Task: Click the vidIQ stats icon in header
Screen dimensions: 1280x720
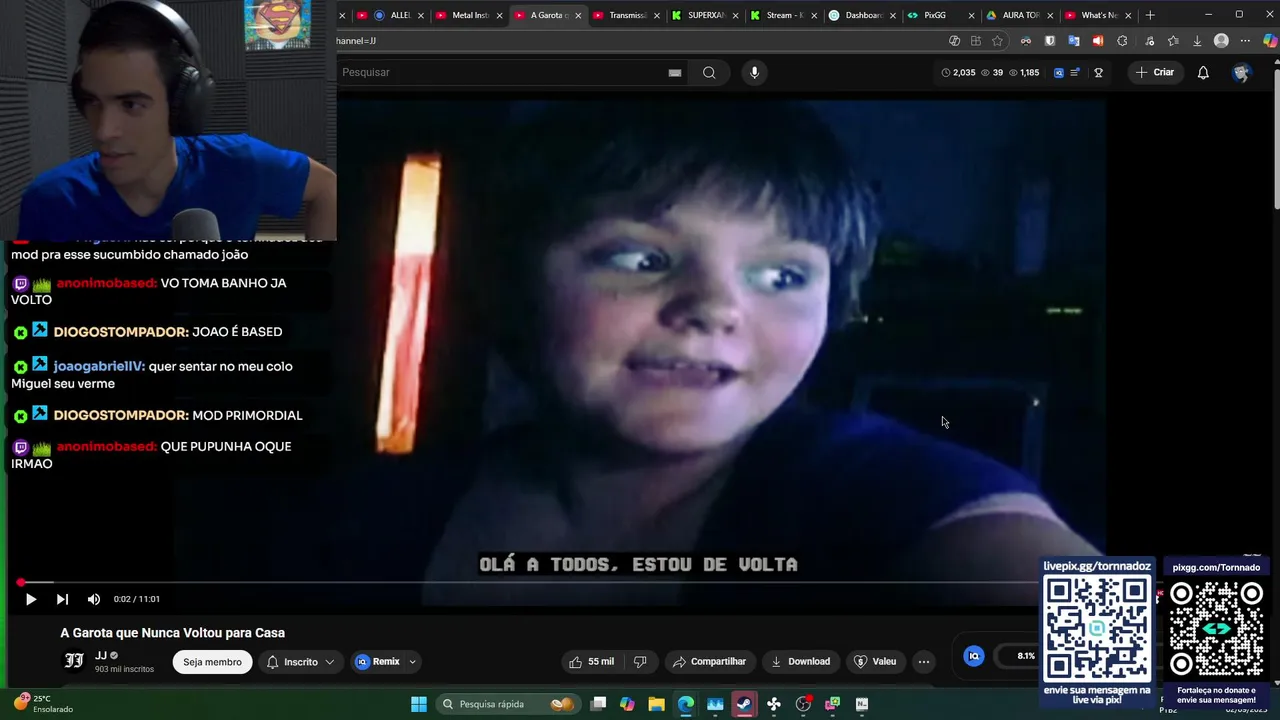Action: pyautogui.click(x=1059, y=72)
